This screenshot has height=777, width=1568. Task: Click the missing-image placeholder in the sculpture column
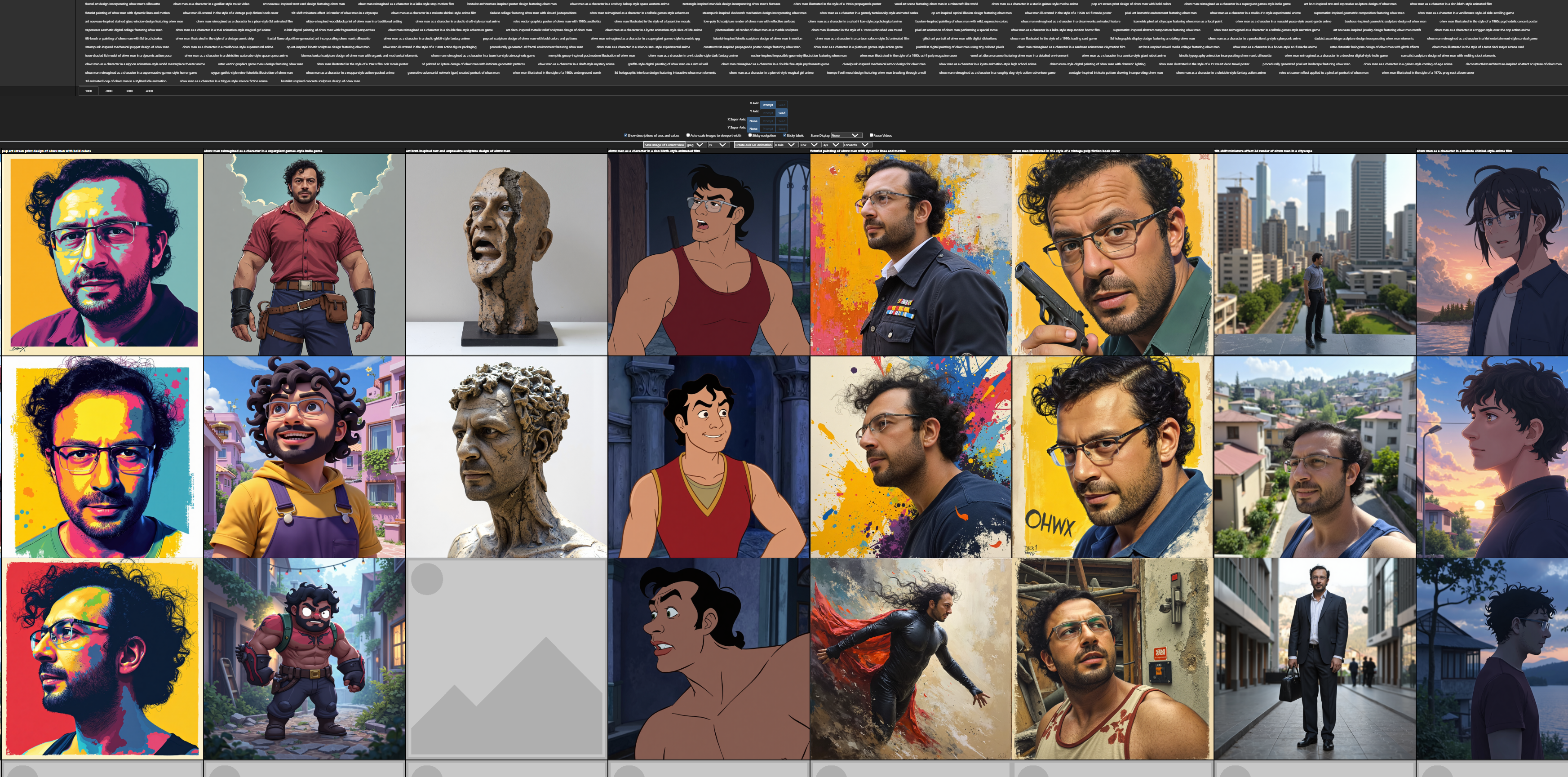point(506,659)
